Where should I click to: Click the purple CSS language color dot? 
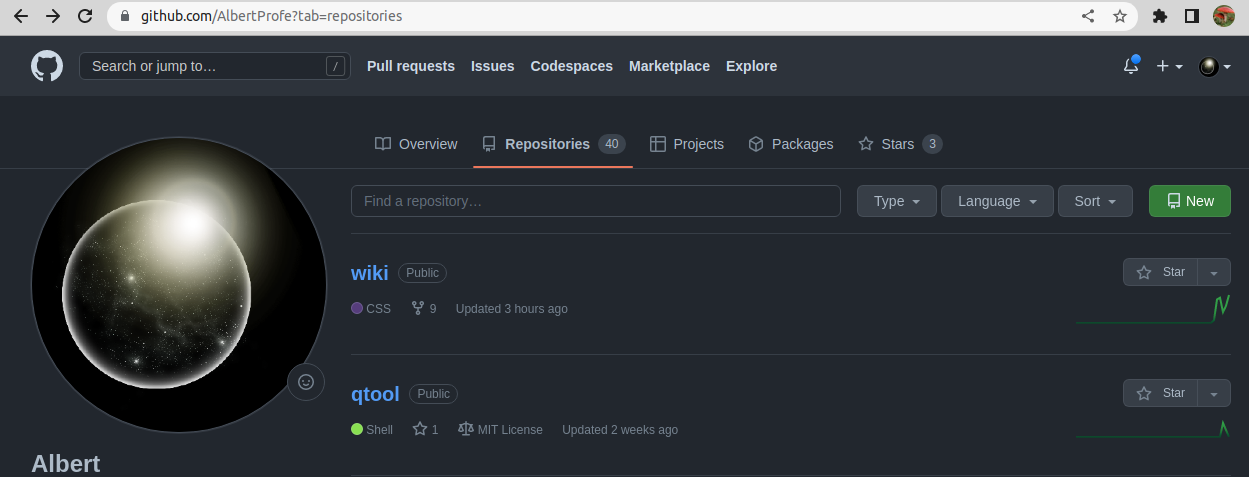pyautogui.click(x=357, y=309)
